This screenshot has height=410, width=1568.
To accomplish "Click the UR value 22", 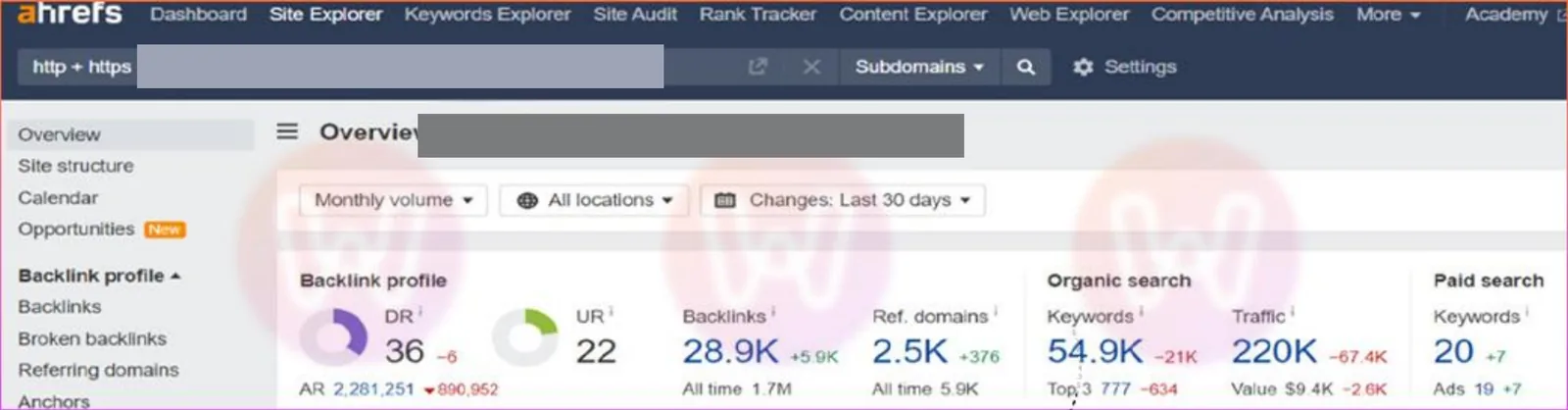I will click(596, 351).
